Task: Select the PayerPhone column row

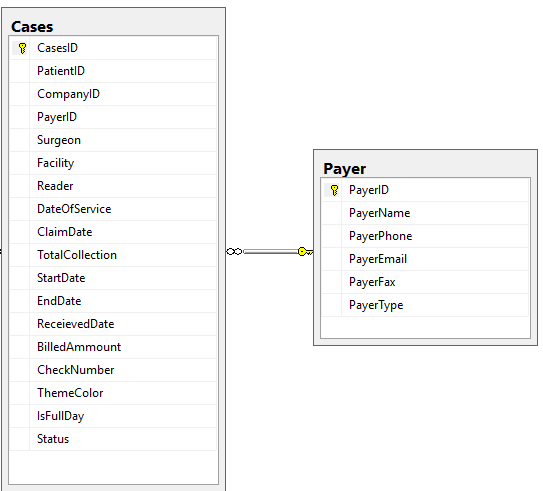Action: [x=425, y=236]
